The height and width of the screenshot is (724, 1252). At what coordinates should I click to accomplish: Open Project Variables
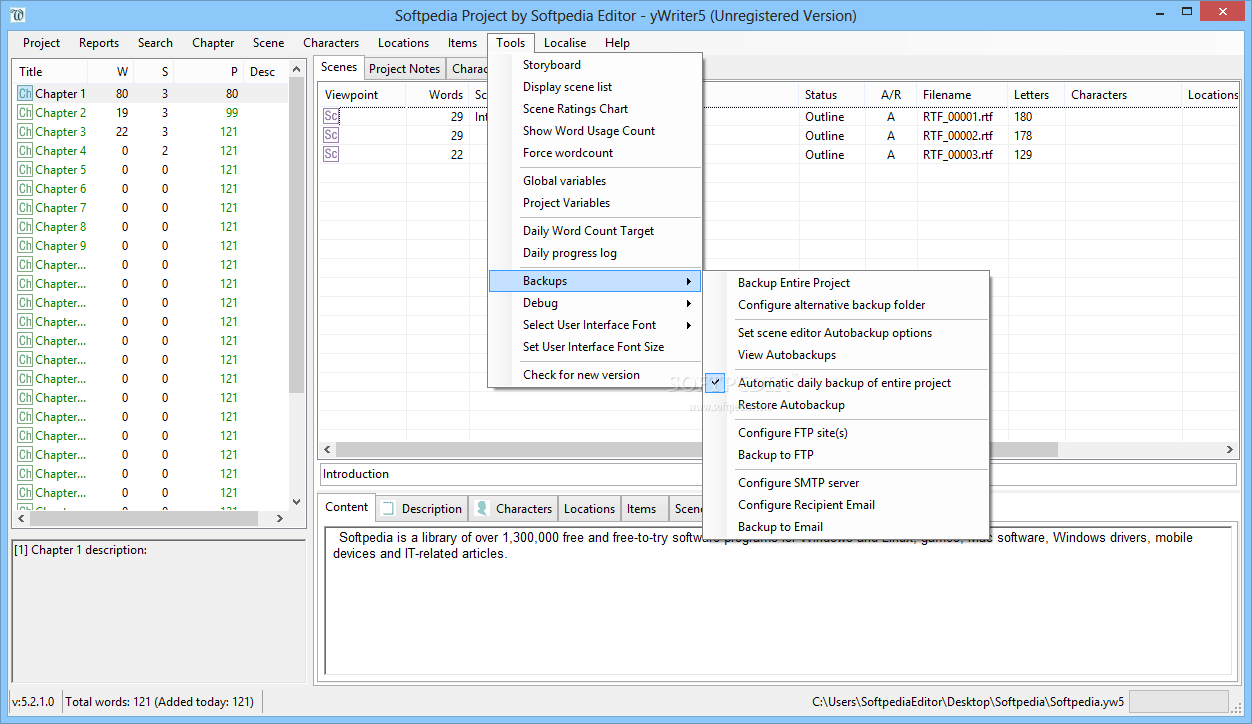click(x=595, y=203)
